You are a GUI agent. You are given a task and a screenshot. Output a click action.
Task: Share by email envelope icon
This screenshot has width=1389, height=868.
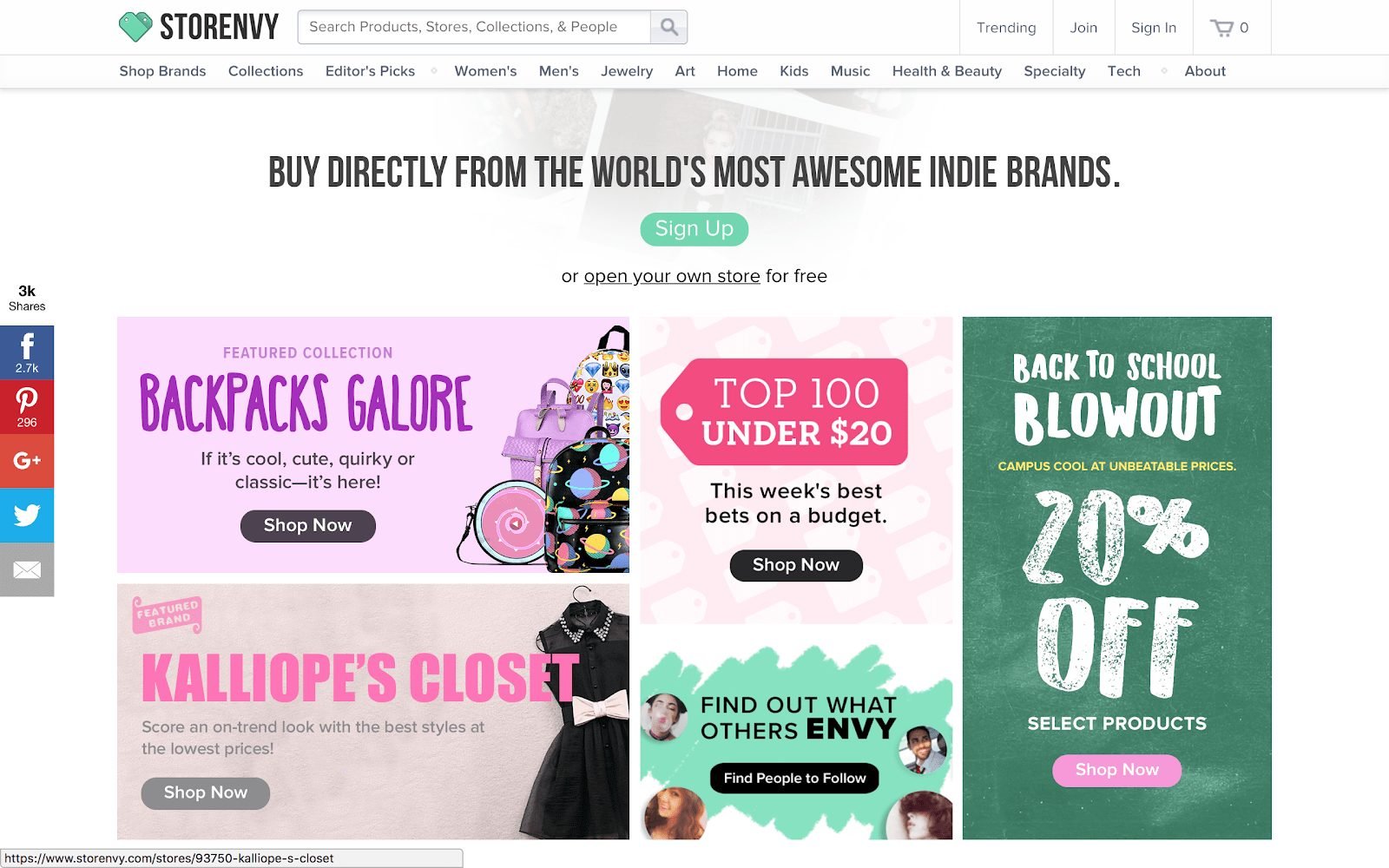(27, 570)
